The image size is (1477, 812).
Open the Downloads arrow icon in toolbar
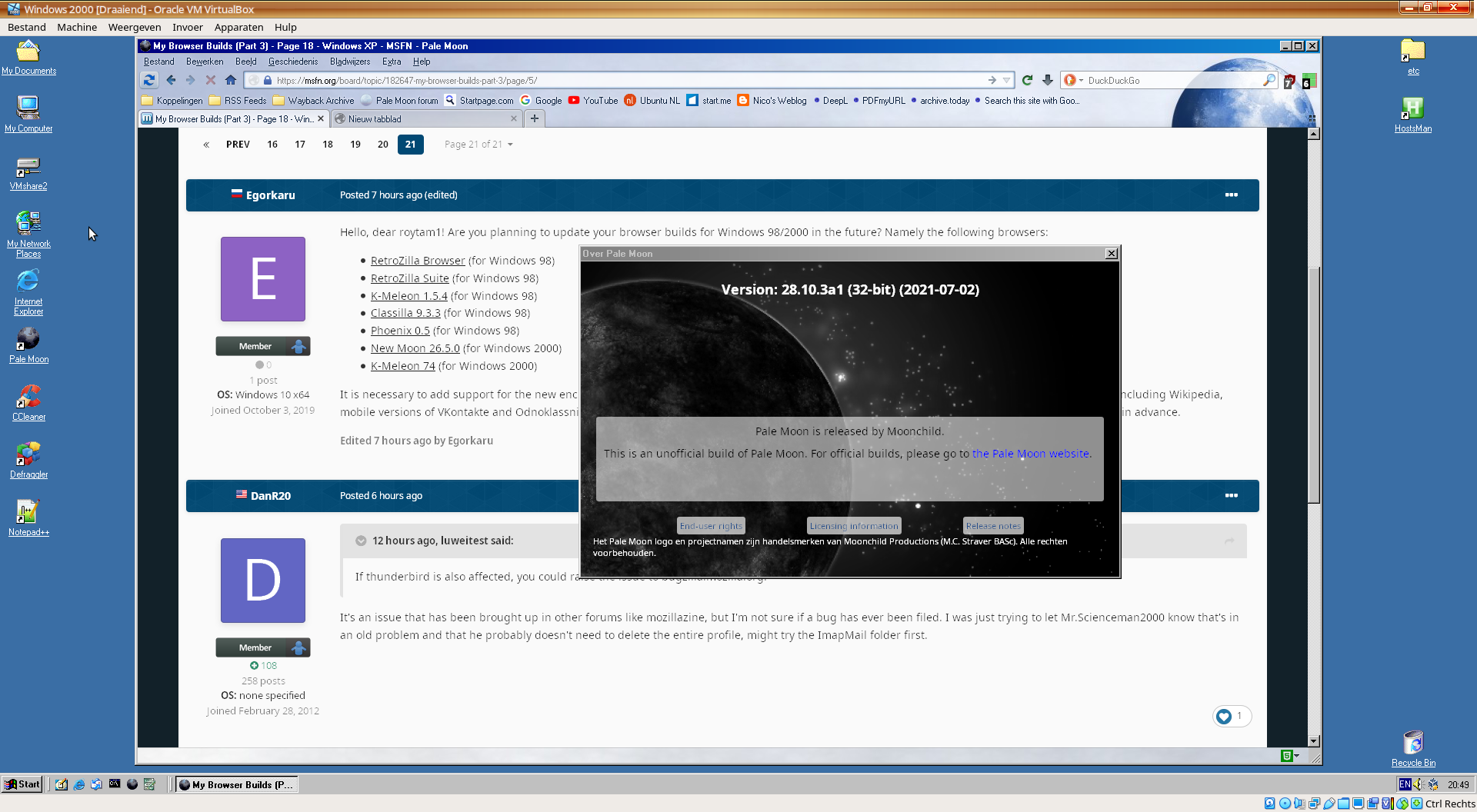(1048, 80)
